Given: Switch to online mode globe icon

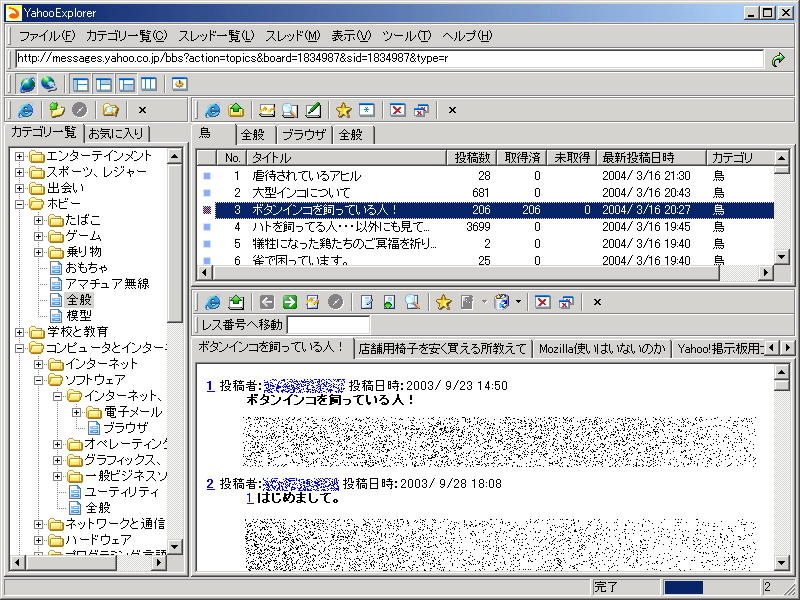Looking at the screenshot, I should [x=27, y=84].
